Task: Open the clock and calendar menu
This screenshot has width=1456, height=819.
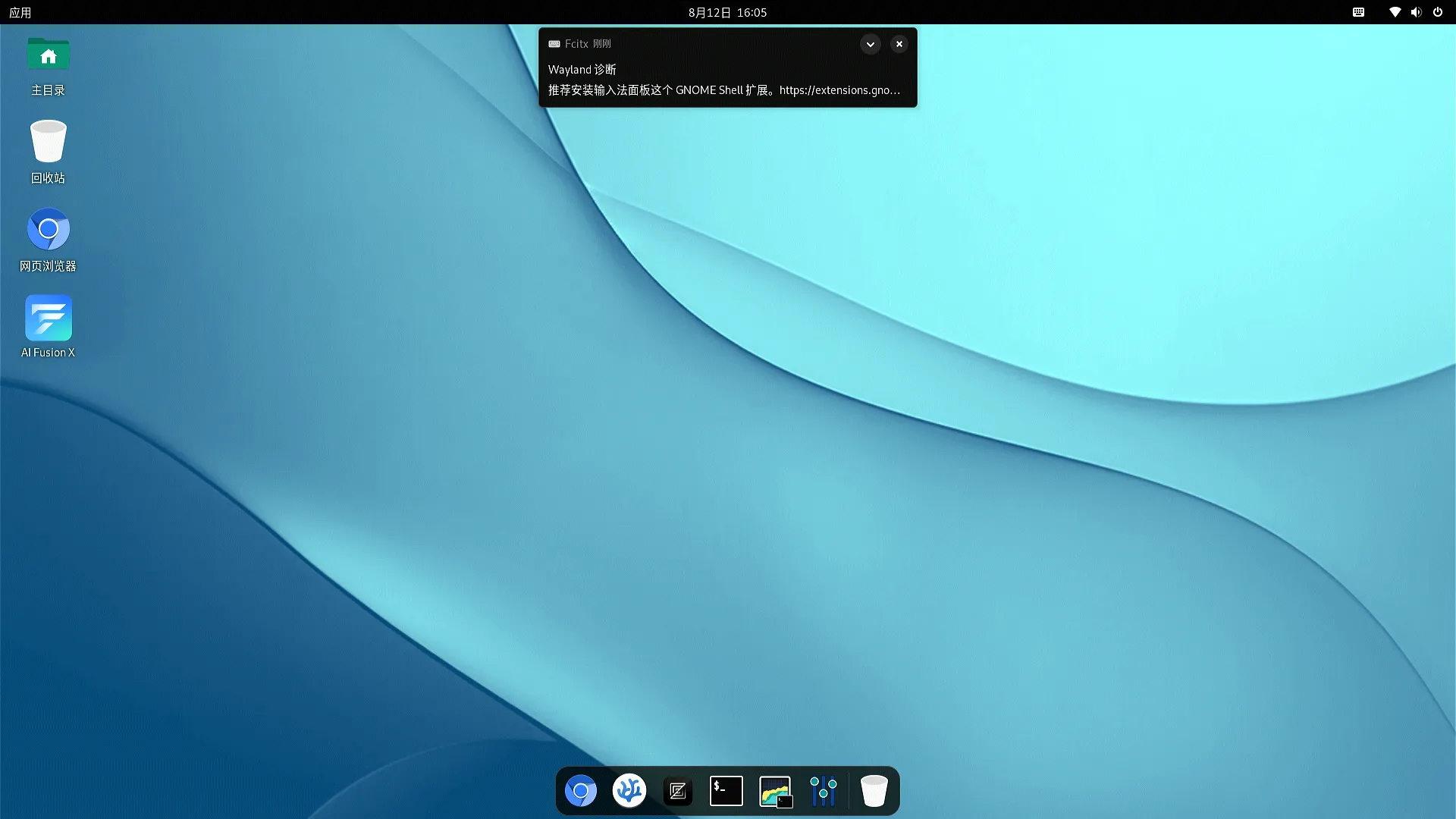Action: pos(727,12)
